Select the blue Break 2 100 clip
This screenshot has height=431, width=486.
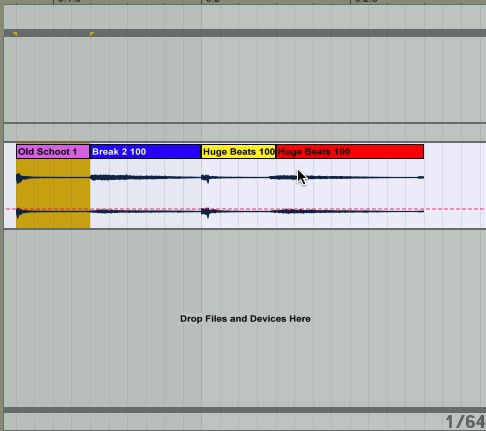pos(145,152)
